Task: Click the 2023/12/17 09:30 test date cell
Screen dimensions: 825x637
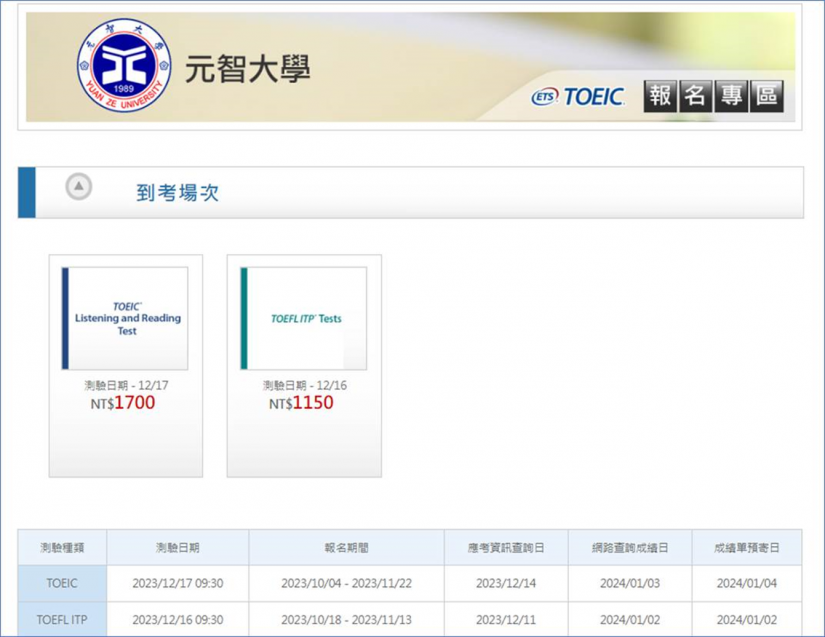Action: tap(178, 583)
